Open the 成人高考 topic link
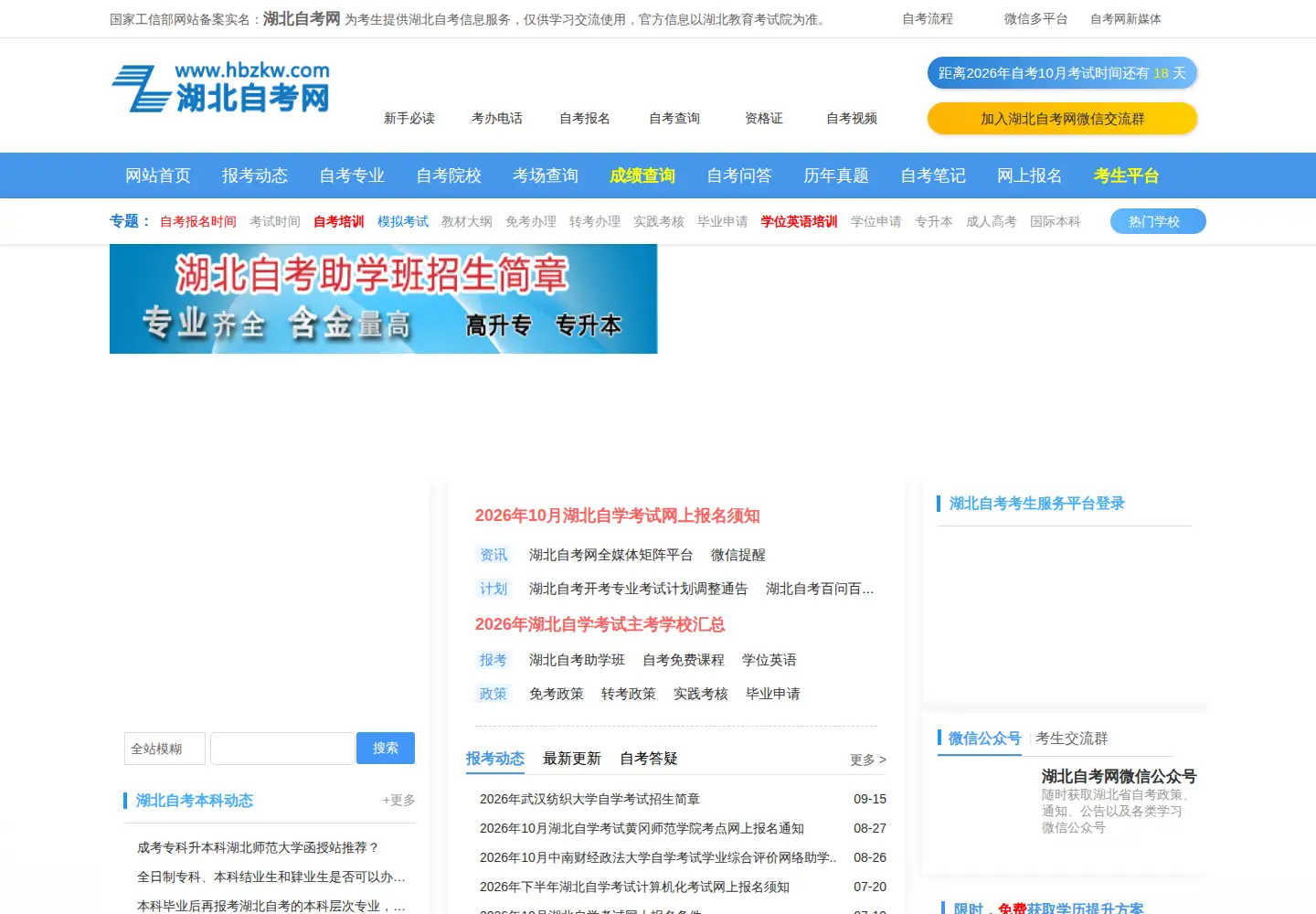The image size is (1316, 914). pos(992,221)
